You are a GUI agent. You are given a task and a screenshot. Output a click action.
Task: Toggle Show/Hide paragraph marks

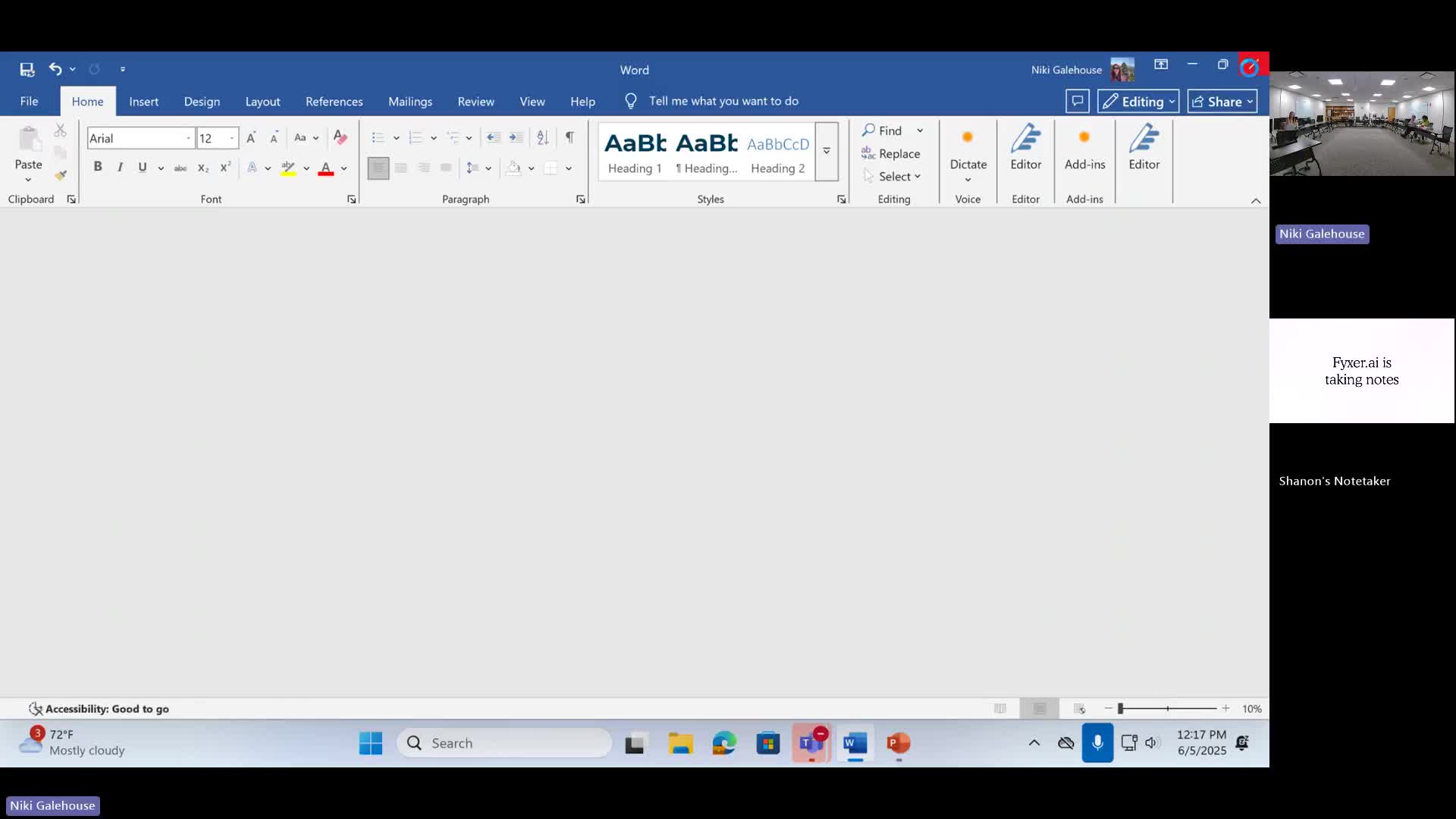(570, 137)
